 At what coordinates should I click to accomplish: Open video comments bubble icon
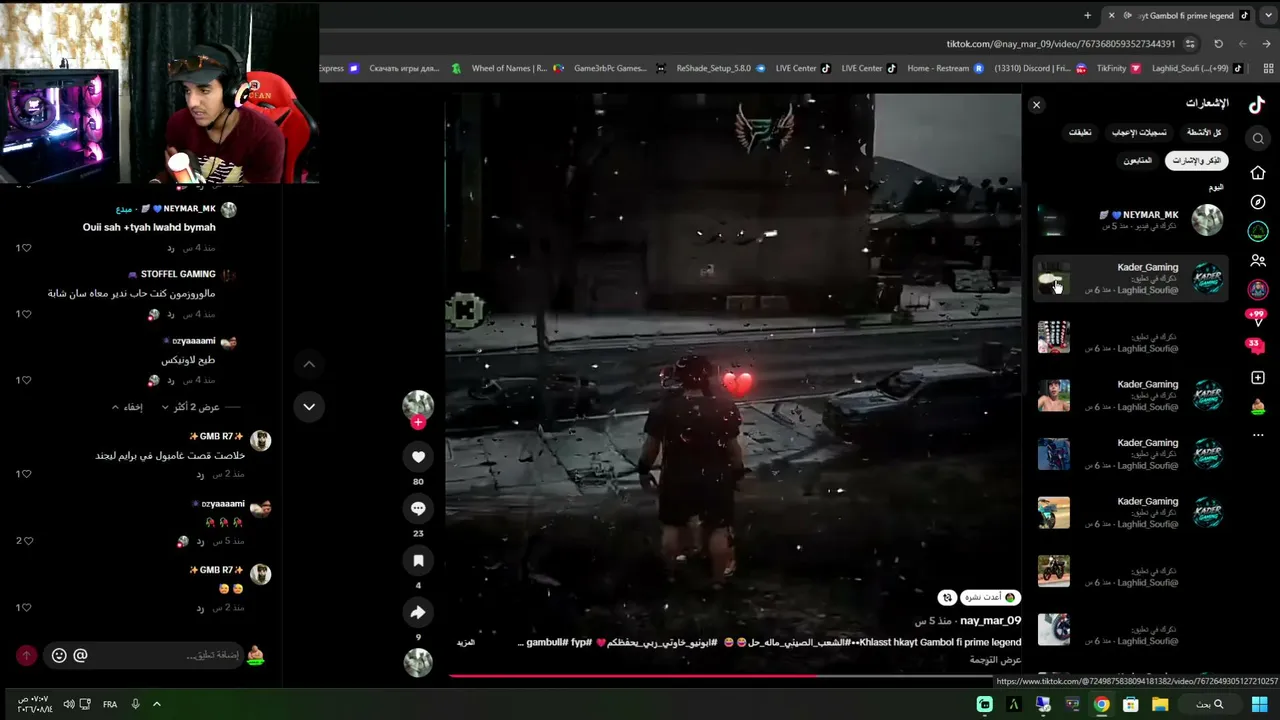coord(418,509)
